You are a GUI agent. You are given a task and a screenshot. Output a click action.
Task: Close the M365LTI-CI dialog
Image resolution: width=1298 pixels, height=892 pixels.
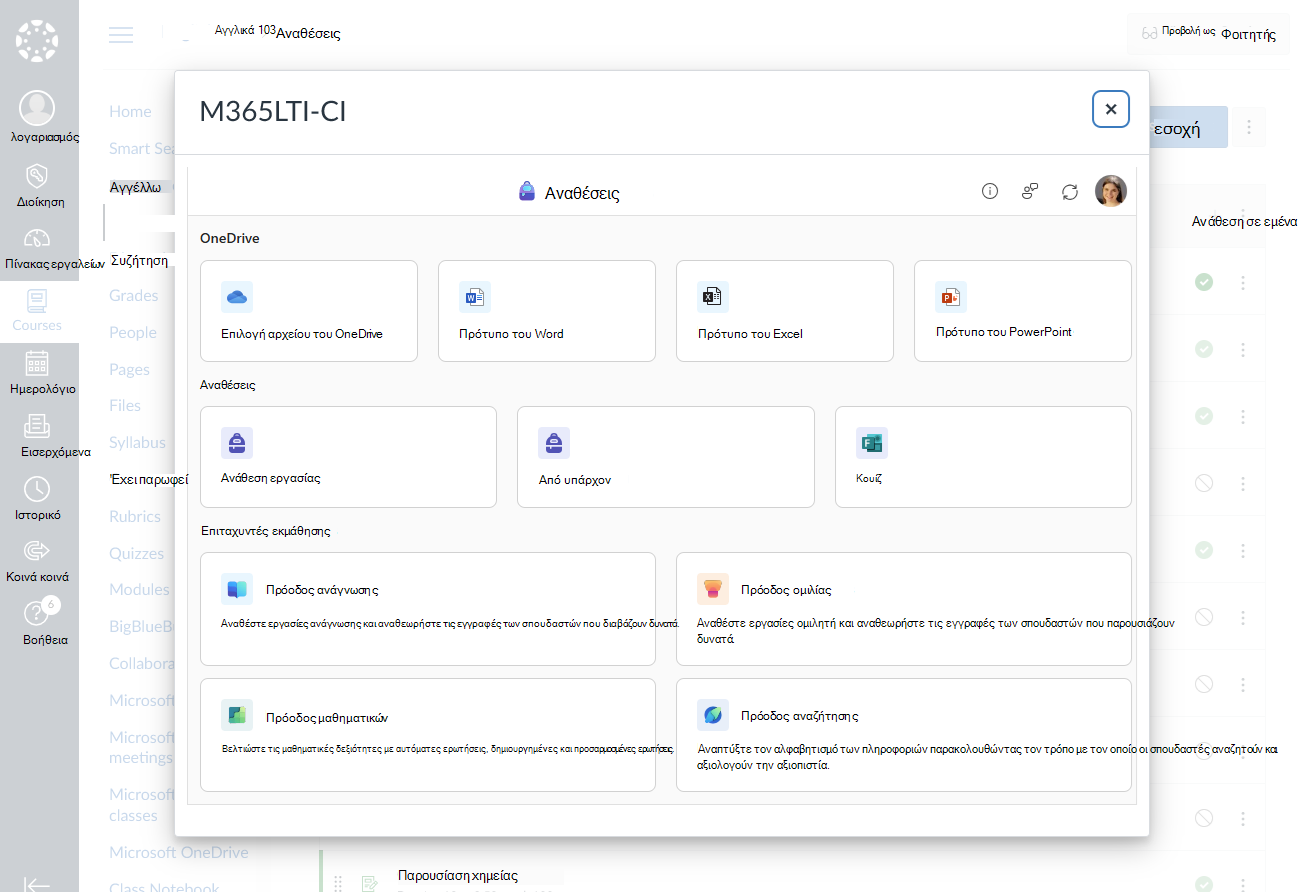1111,109
